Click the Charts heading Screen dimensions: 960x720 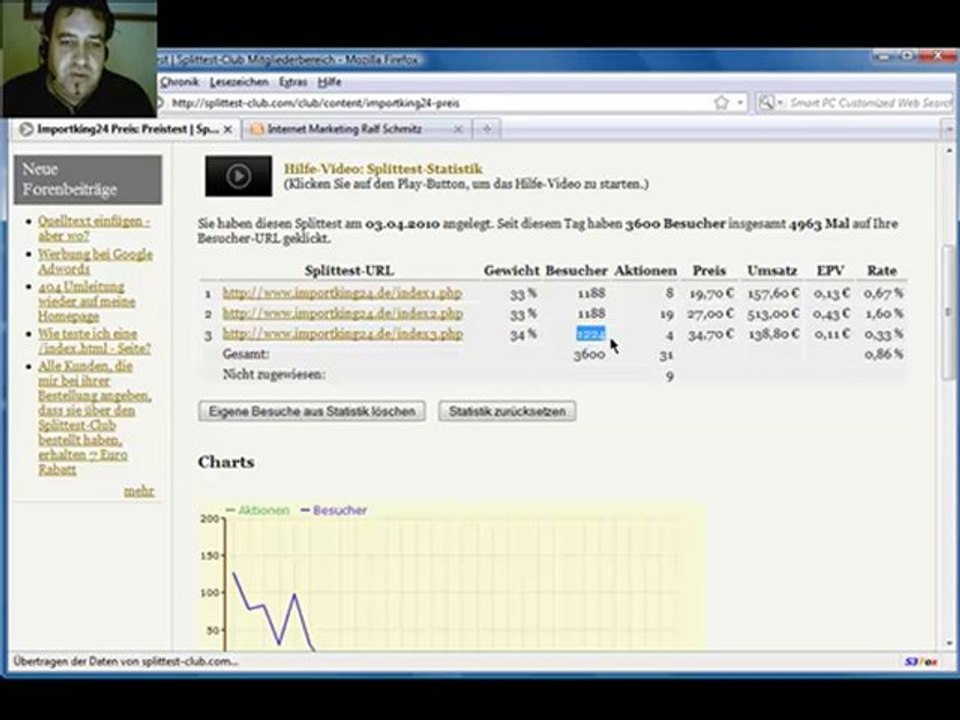(226, 462)
